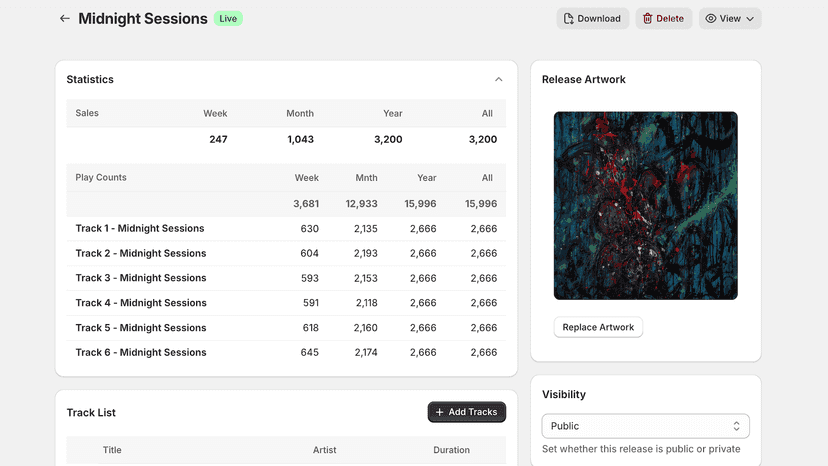Click the monthly sales value 1,043
This screenshot has height=466, width=828.
(x=300, y=139)
